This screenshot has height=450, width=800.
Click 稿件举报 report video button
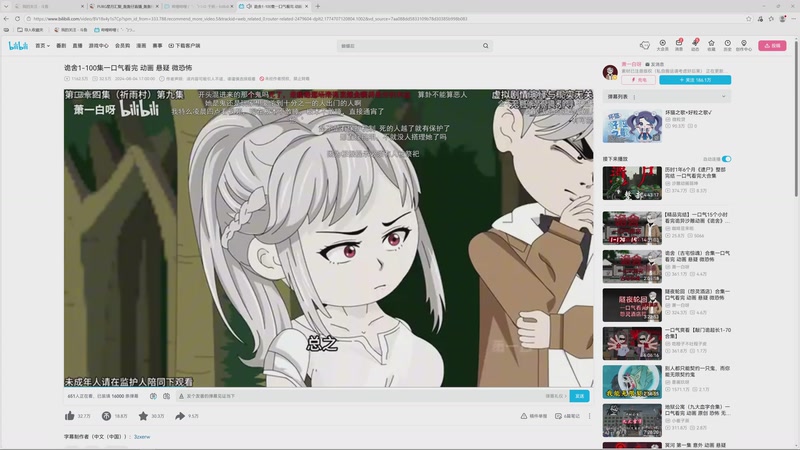tap(534, 416)
